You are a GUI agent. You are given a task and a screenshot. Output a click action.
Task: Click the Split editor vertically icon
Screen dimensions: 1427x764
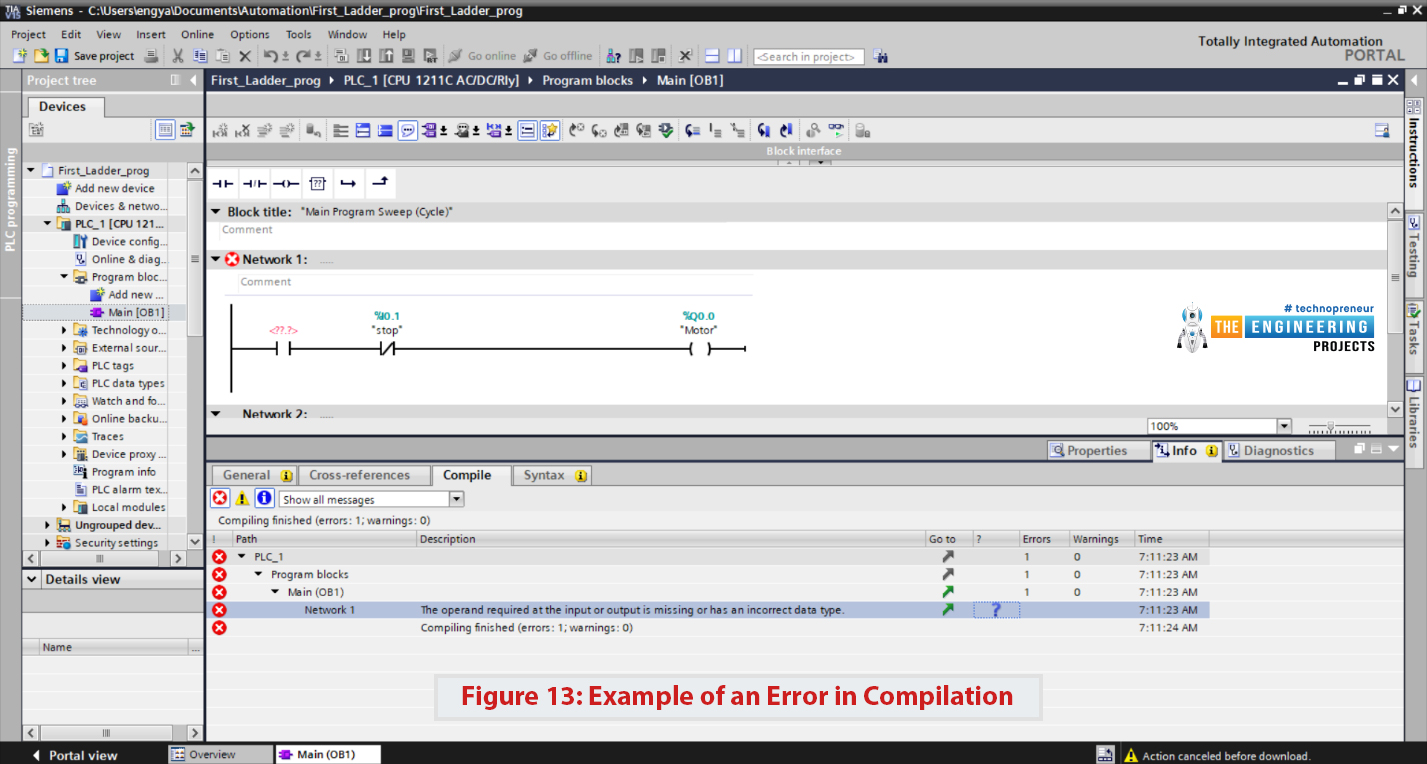tap(734, 56)
